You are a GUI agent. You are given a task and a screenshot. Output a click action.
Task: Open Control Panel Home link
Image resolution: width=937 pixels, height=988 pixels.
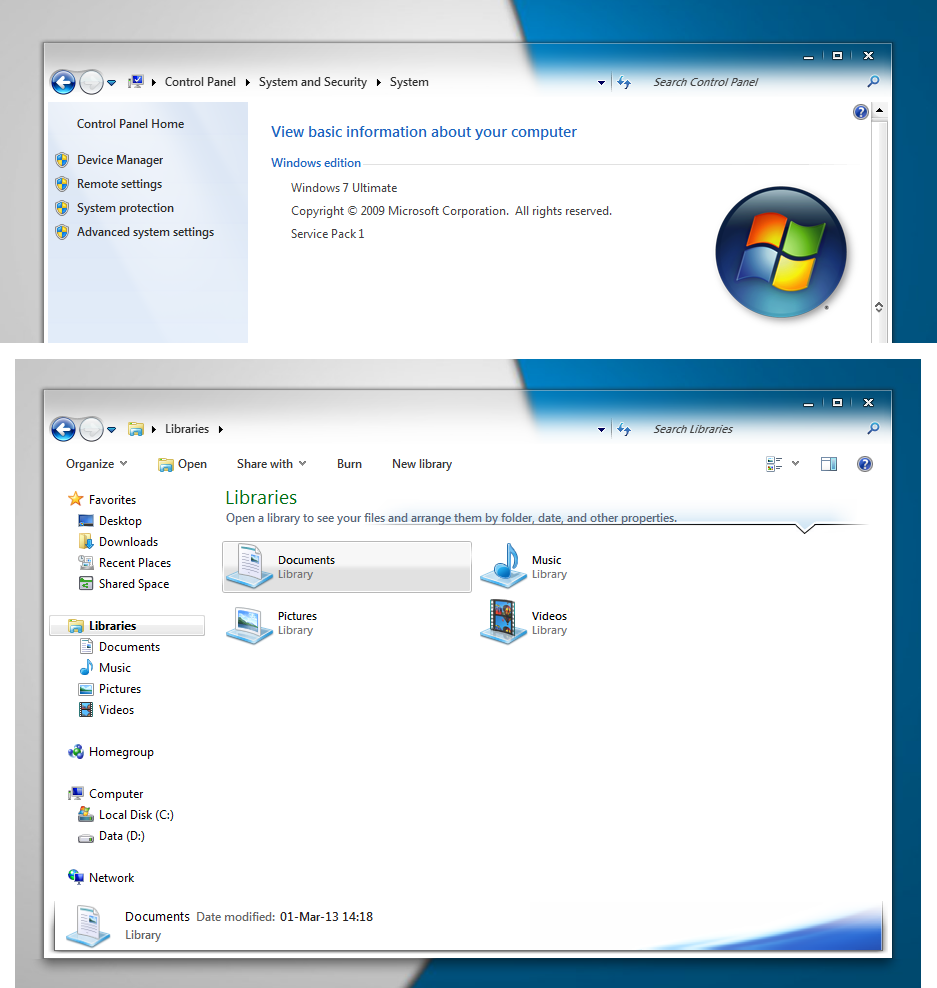(x=130, y=124)
